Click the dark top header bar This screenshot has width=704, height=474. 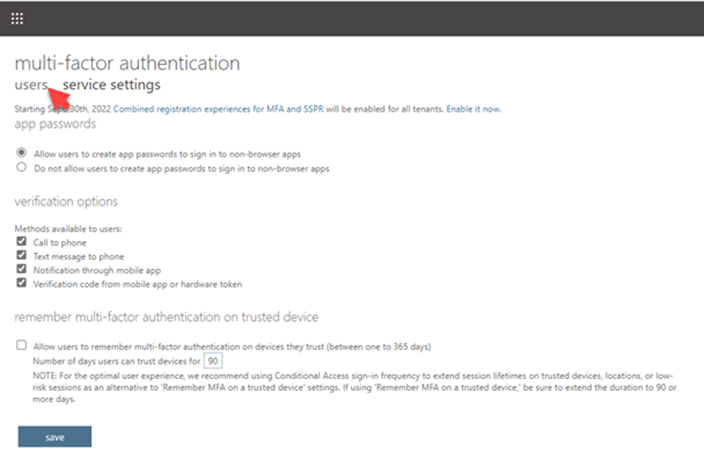(360, 18)
